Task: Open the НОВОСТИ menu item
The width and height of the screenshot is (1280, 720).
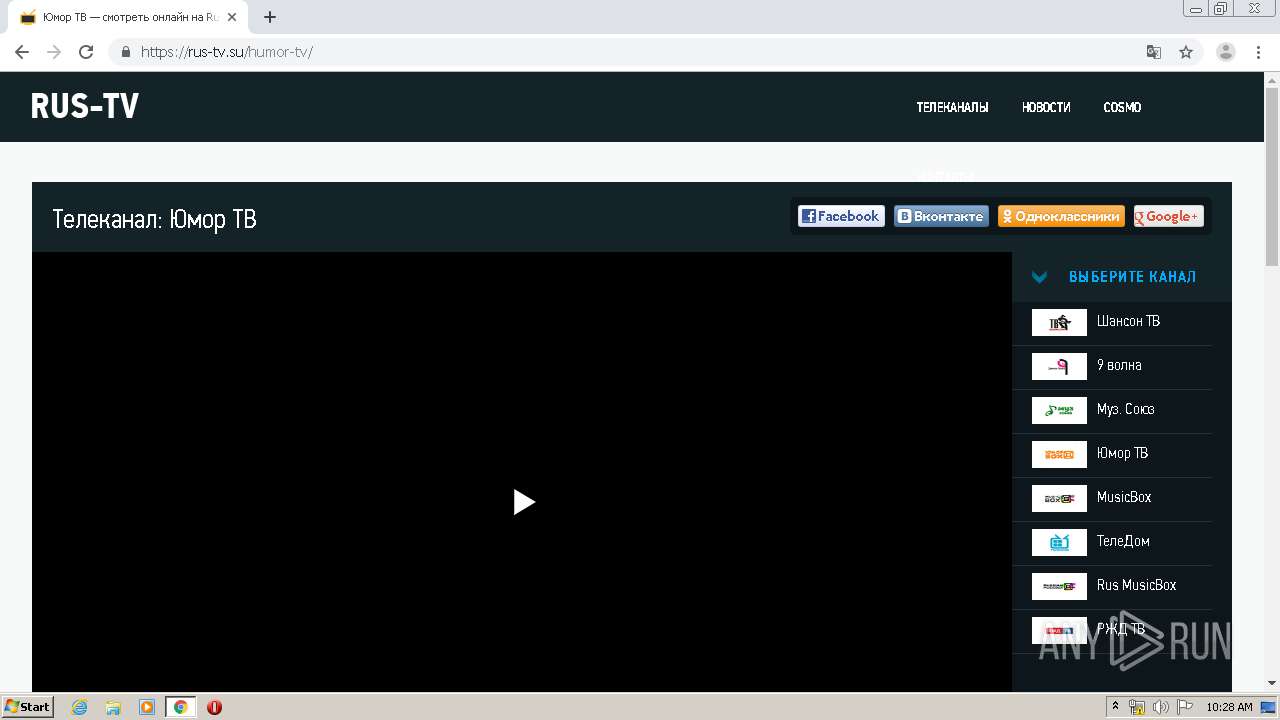Action: (x=1046, y=107)
